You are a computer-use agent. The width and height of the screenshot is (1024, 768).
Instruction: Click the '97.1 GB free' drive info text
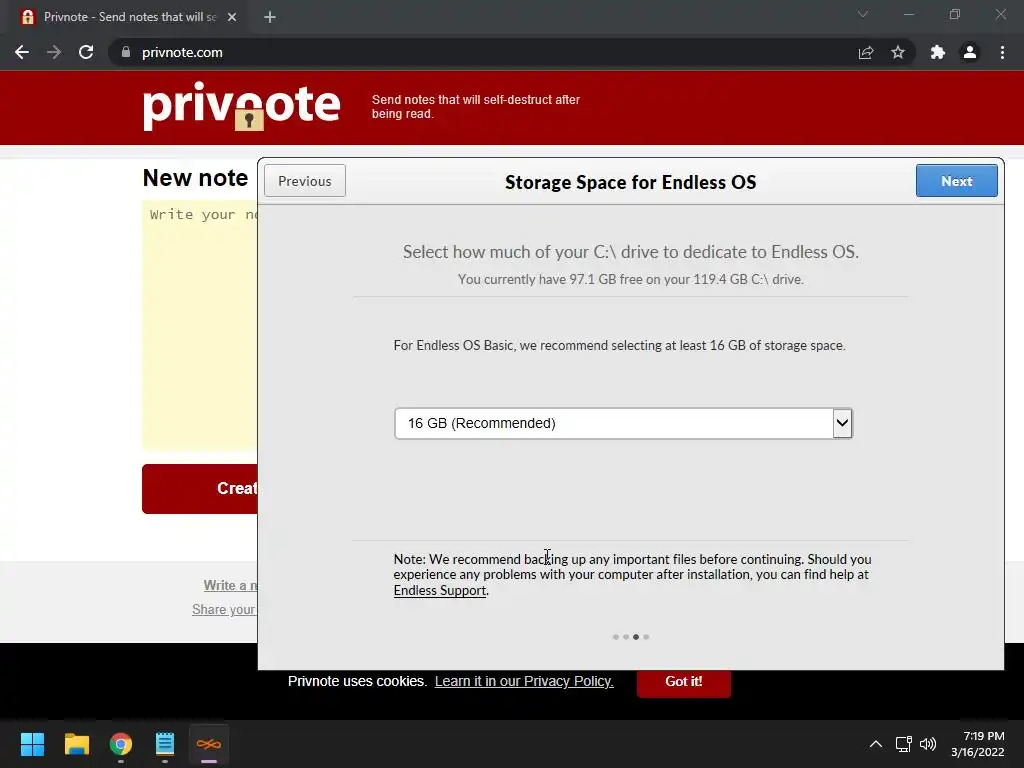tap(631, 280)
